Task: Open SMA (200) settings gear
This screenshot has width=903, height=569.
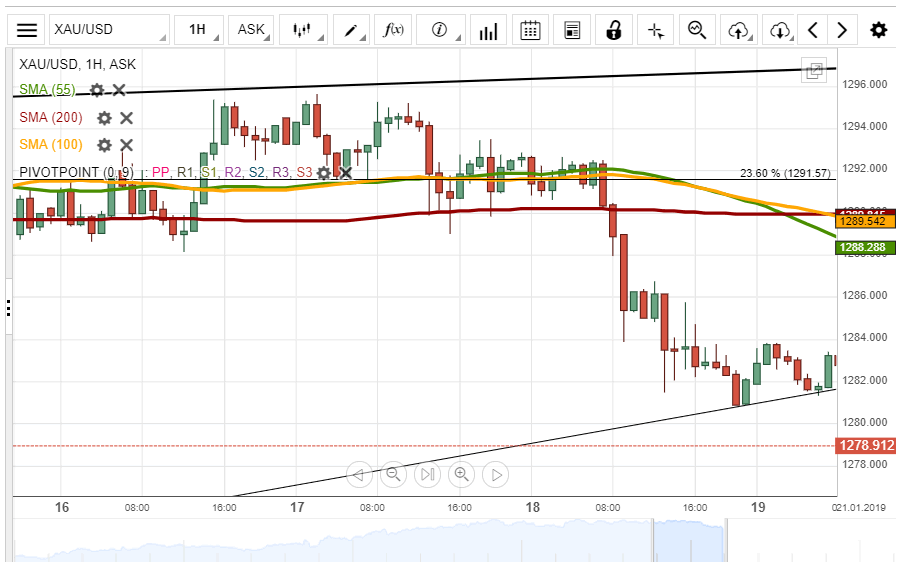Action: 104,118
